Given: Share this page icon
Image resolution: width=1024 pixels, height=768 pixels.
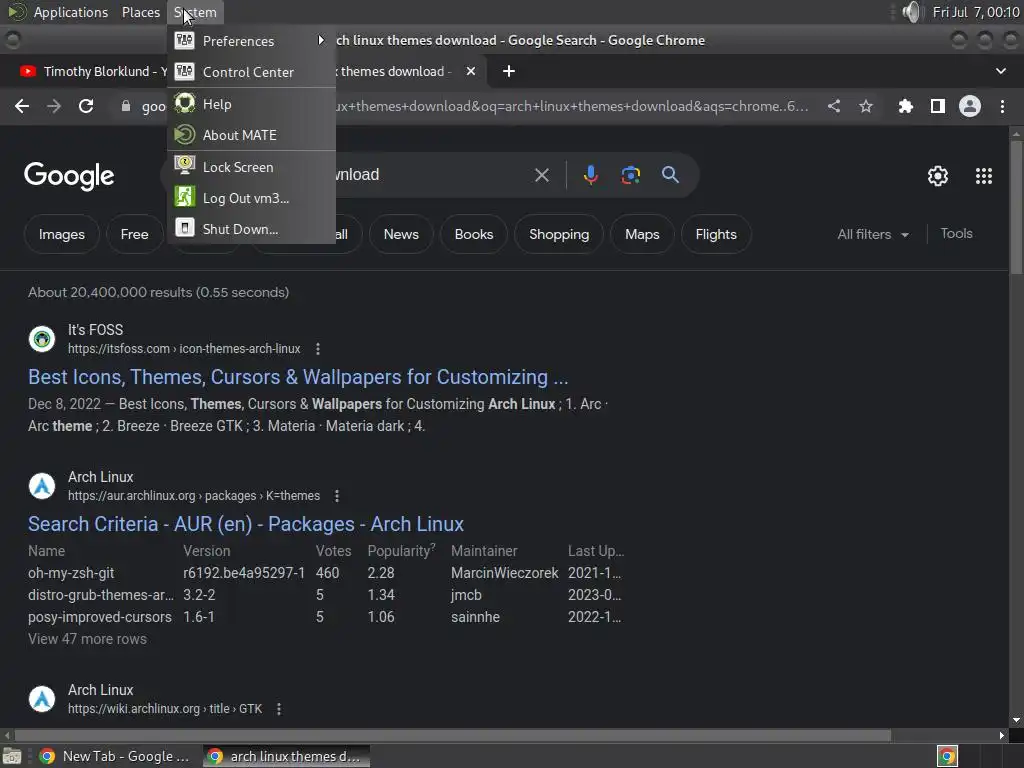Looking at the screenshot, I should tap(834, 106).
